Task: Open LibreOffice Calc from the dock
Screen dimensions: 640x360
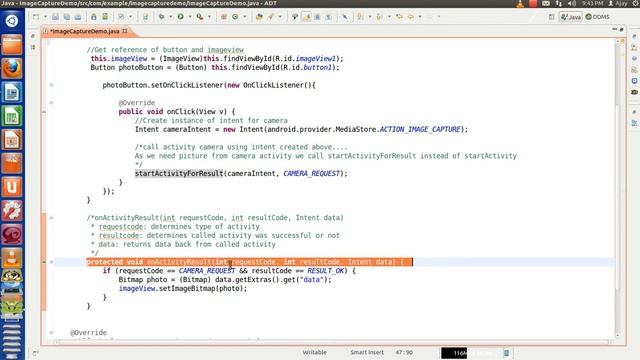Action: (x=12, y=116)
